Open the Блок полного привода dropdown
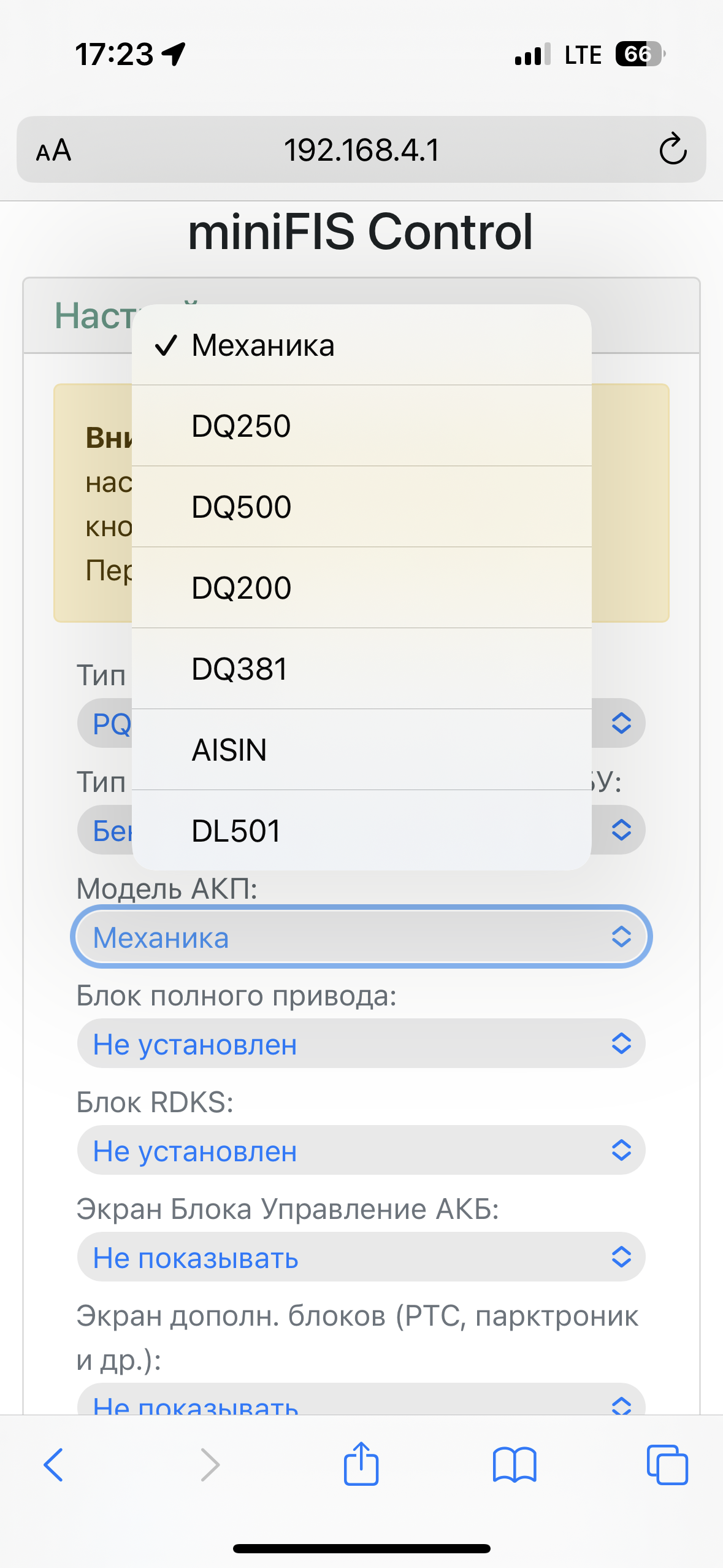 tap(361, 1043)
